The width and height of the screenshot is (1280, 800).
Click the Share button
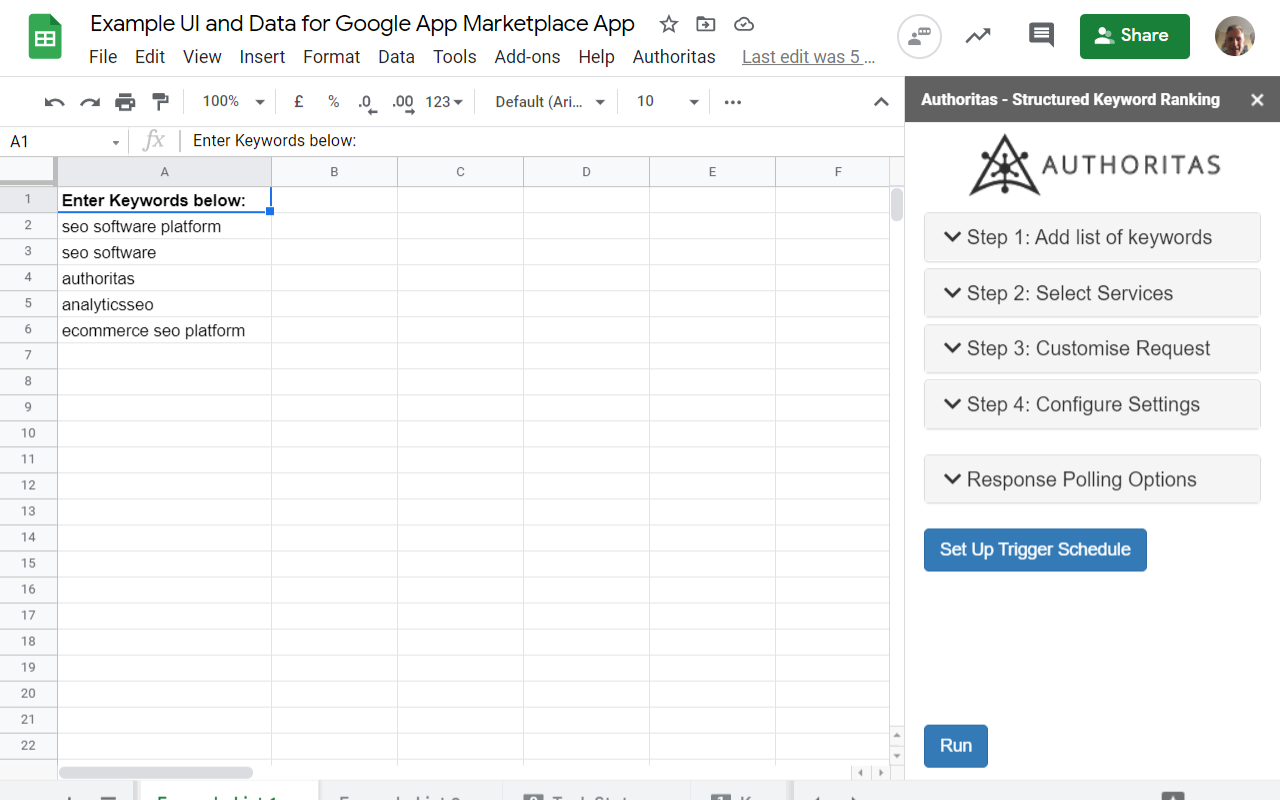click(1135, 36)
